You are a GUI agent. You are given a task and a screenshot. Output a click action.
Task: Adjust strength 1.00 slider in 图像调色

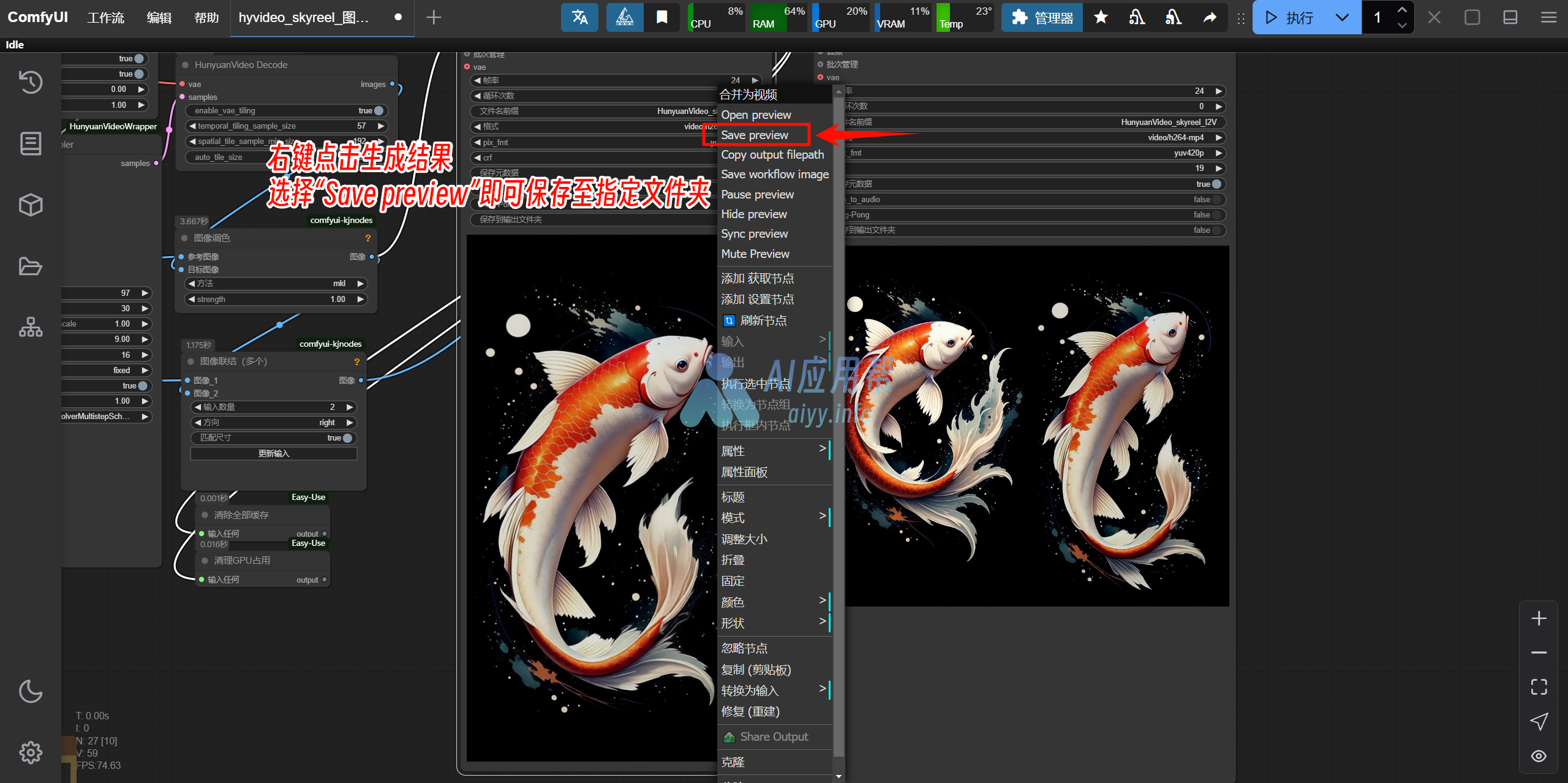click(275, 300)
